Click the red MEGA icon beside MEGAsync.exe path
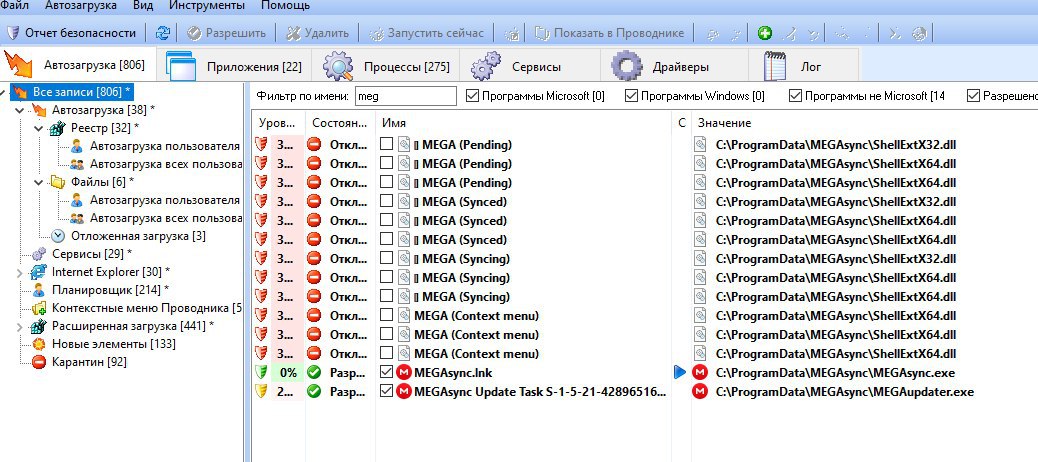 pos(700,373)
